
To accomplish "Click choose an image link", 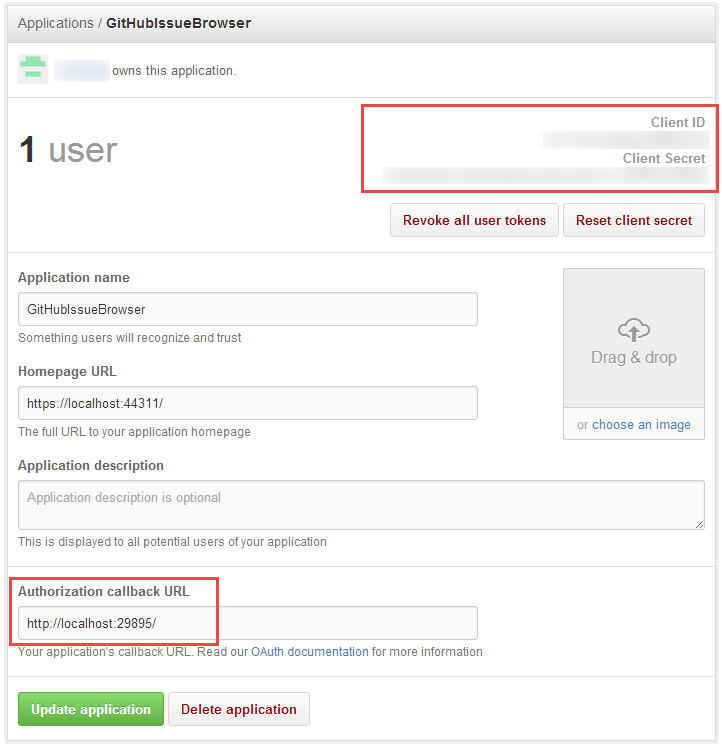I will 641,425.
